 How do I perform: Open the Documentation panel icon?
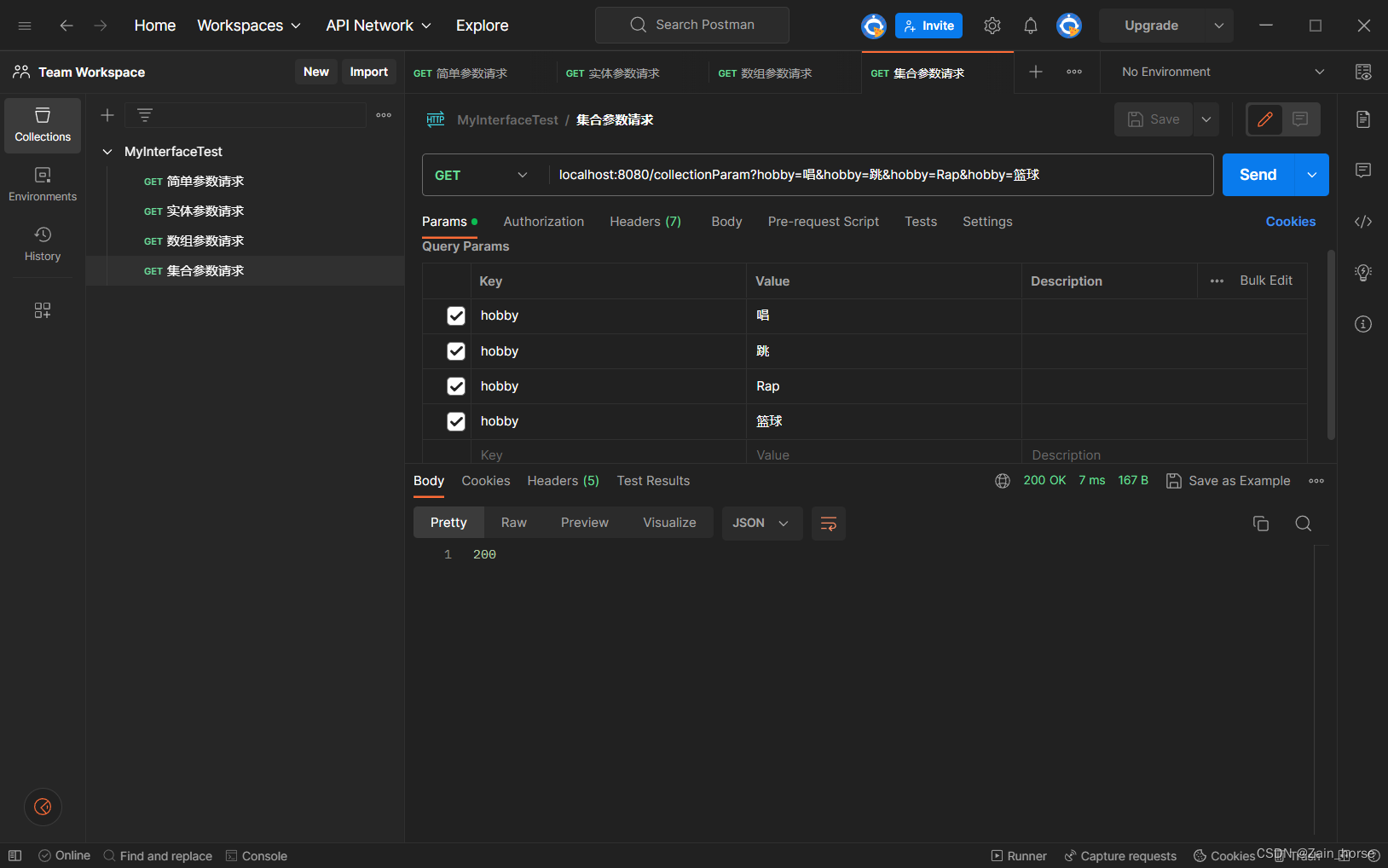pos(1363,119)
